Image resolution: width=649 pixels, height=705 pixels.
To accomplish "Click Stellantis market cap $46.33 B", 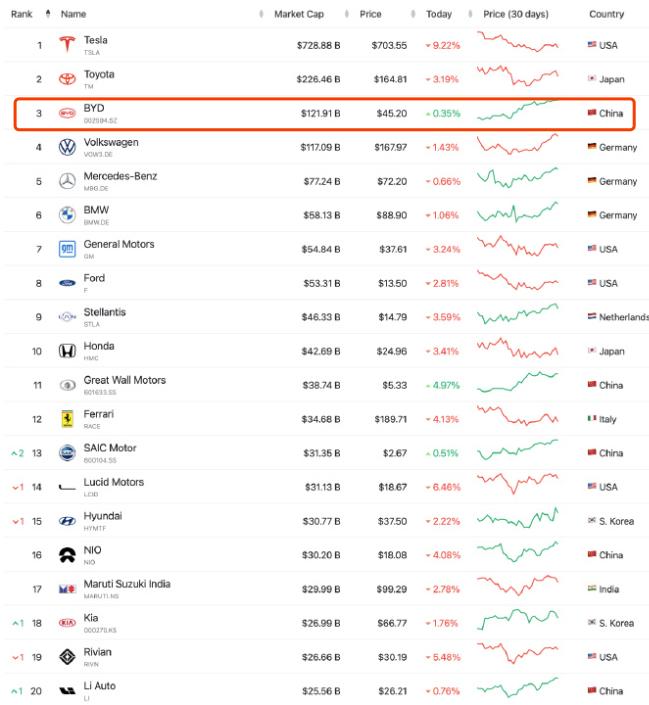I will pyautogui.click(x=321, y=317).
